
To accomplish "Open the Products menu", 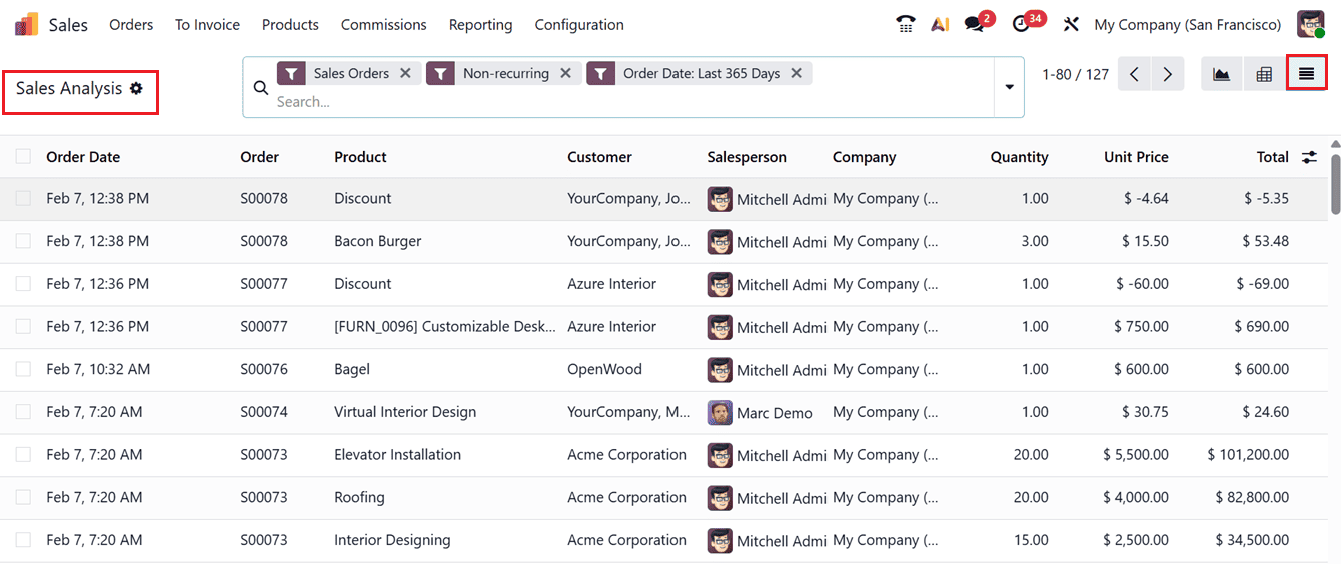I will click(x=290, y=24).
